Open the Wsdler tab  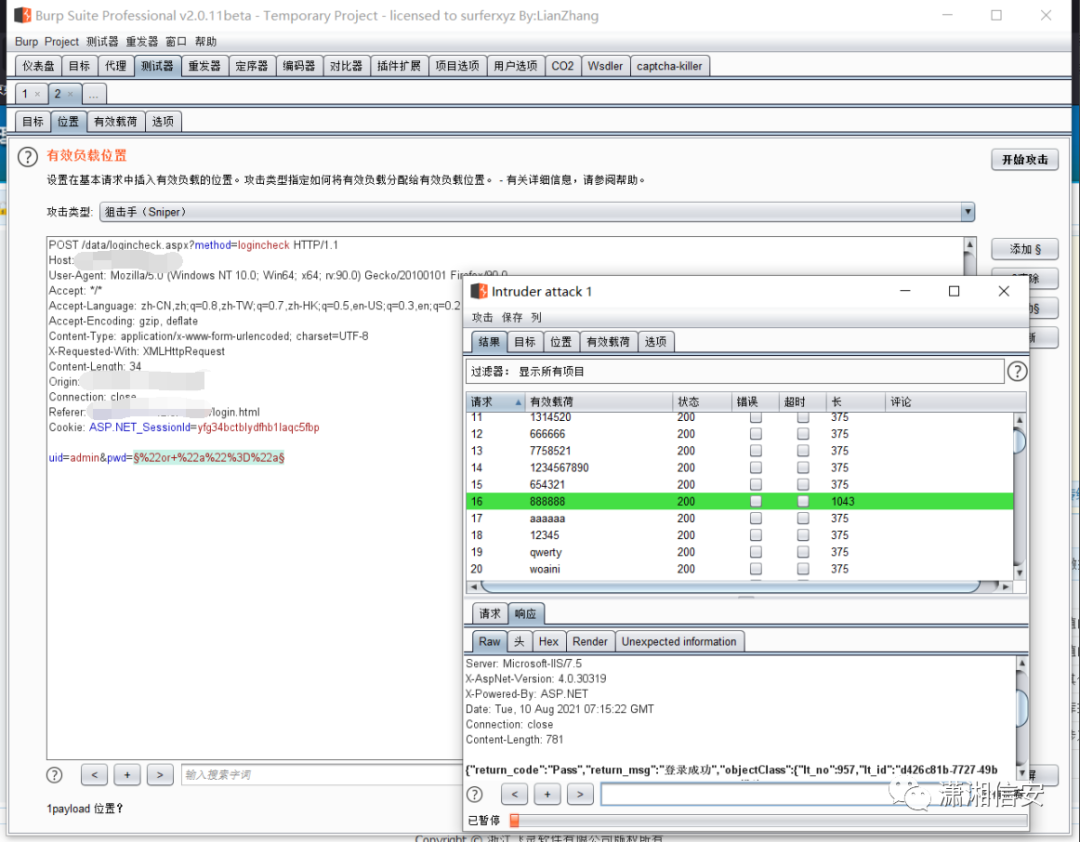coord(605,66)
